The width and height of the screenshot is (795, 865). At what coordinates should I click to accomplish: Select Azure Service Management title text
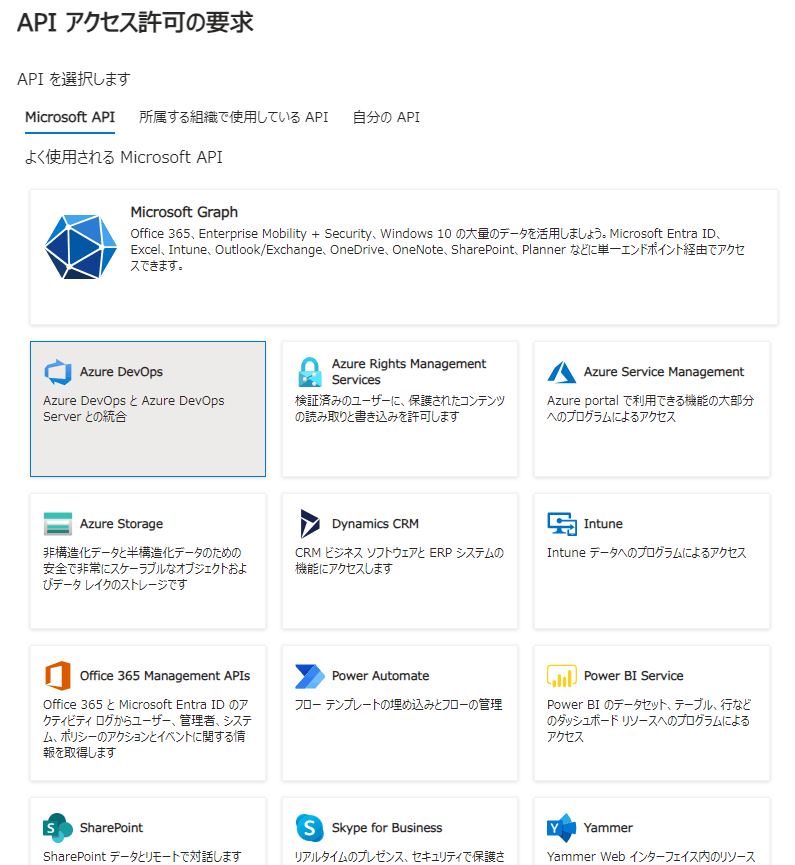(664, 372)
